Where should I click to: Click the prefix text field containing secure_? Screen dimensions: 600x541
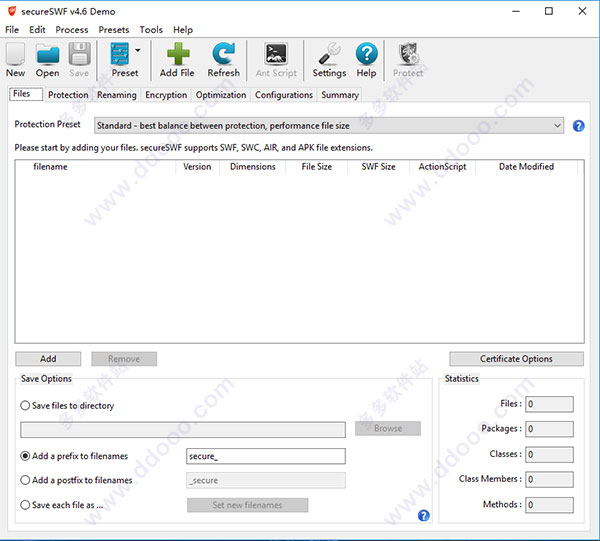coord(266,456)
